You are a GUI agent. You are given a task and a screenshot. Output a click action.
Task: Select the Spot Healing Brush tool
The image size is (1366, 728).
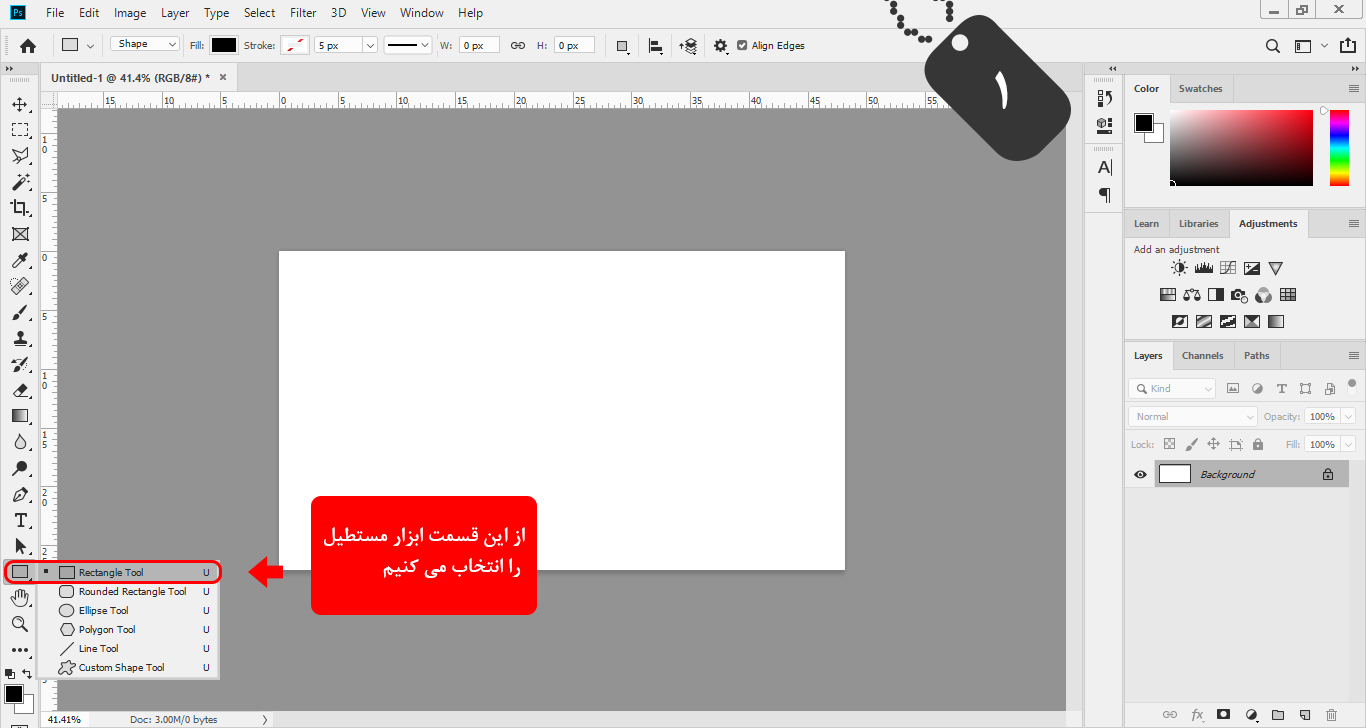(20, 286)
